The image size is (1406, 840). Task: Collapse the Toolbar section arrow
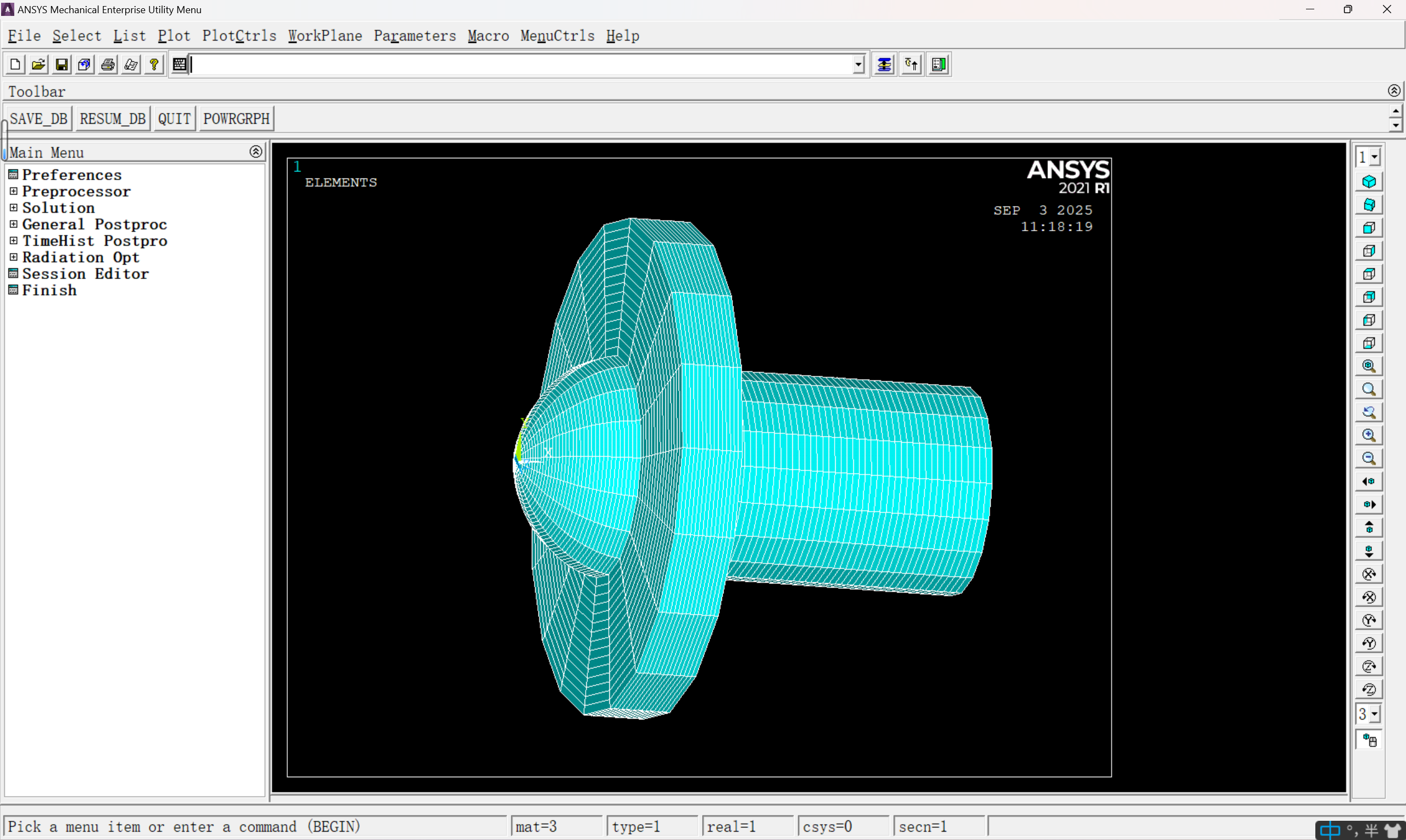[x=1393, y=91]
